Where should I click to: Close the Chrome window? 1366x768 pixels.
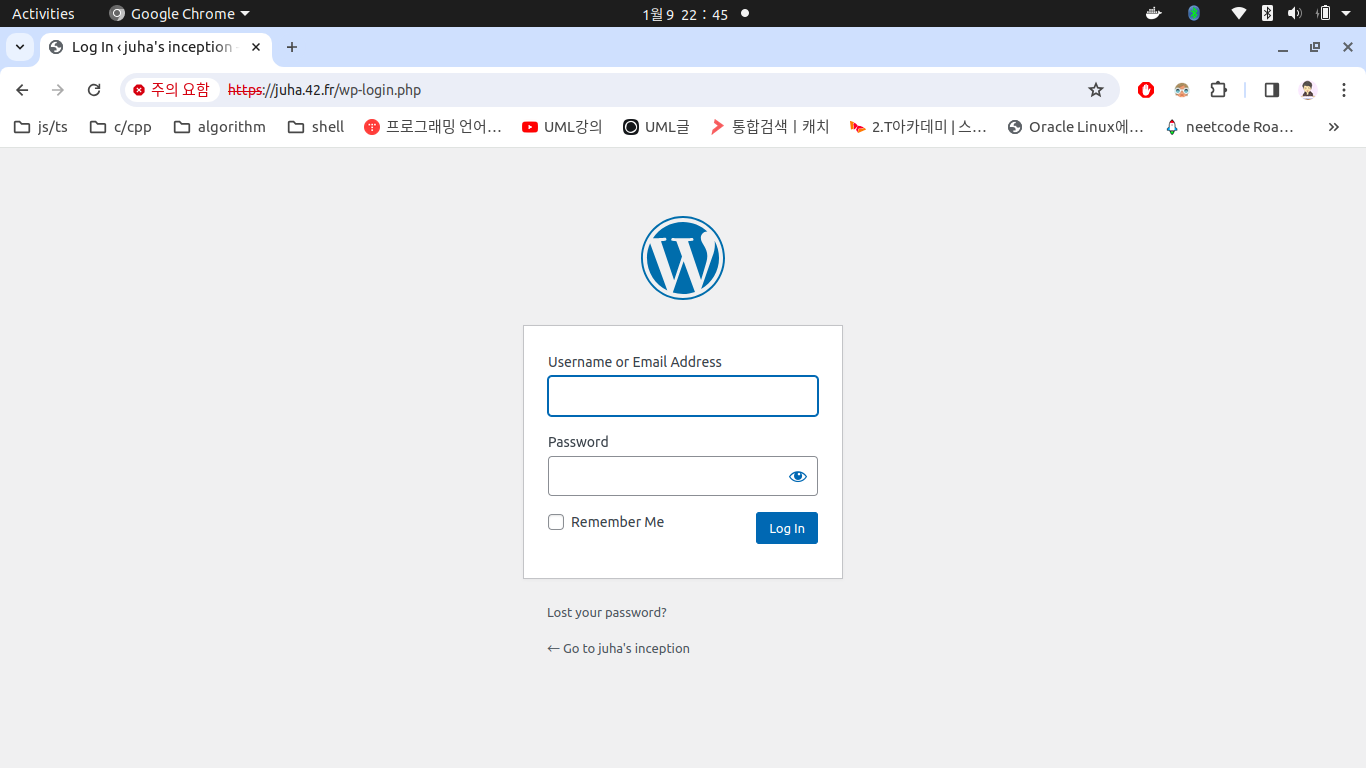tap(1346, 47)
